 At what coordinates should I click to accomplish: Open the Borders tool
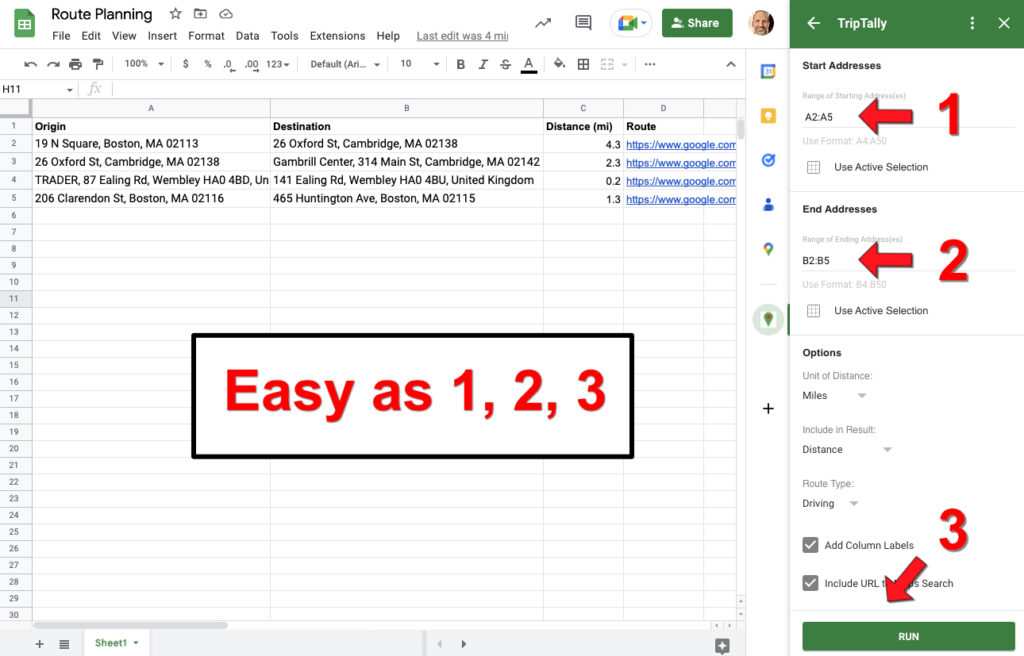(583, 63)
